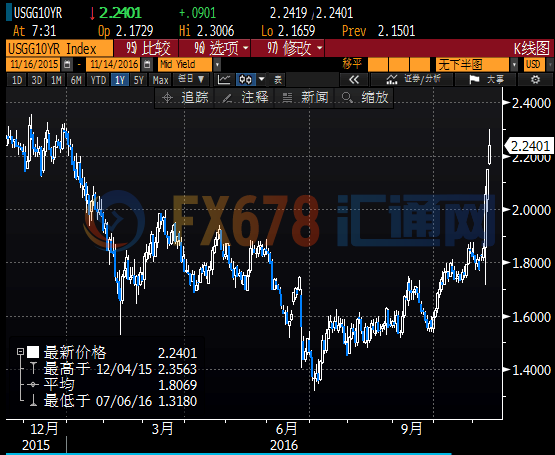Click second 移平 moving average box

399,64
